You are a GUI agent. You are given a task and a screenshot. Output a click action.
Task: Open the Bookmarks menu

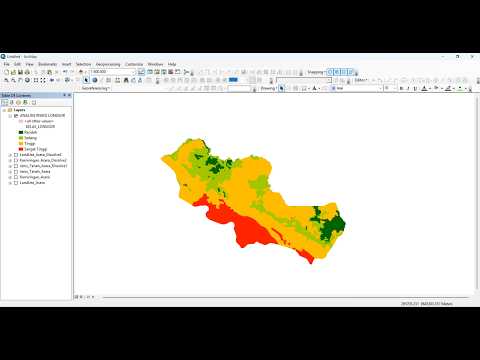[48, 64]
